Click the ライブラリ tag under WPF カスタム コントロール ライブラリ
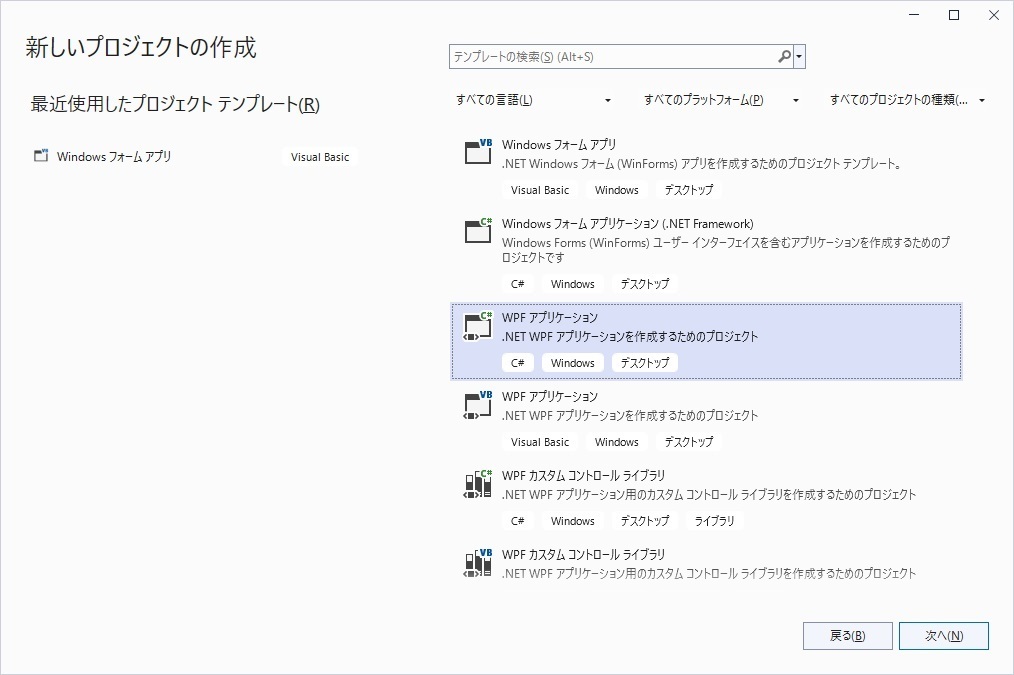1014x675 pixels. coord(713,520)
